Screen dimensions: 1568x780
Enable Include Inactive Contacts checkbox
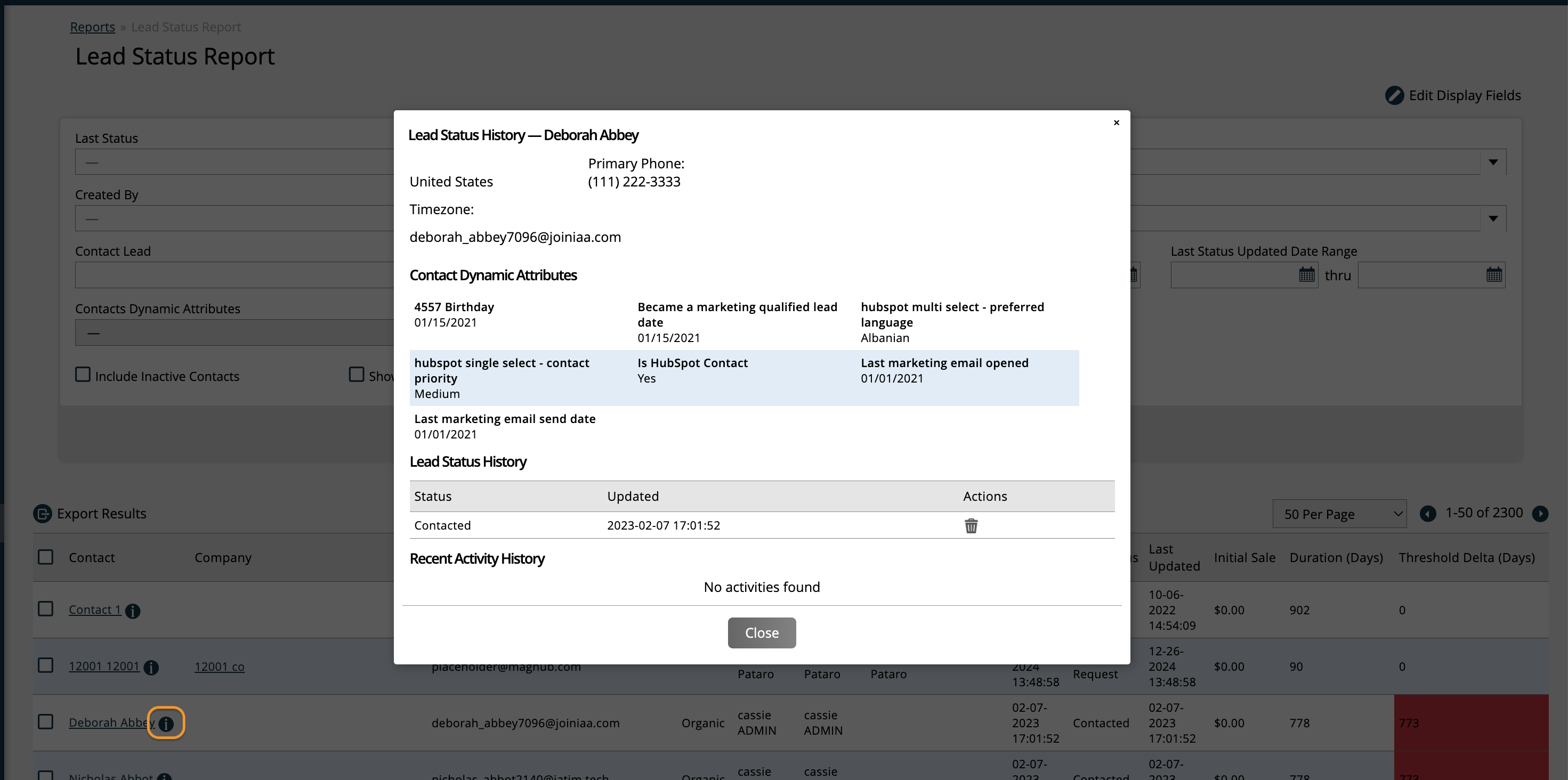tap(83, 374)
